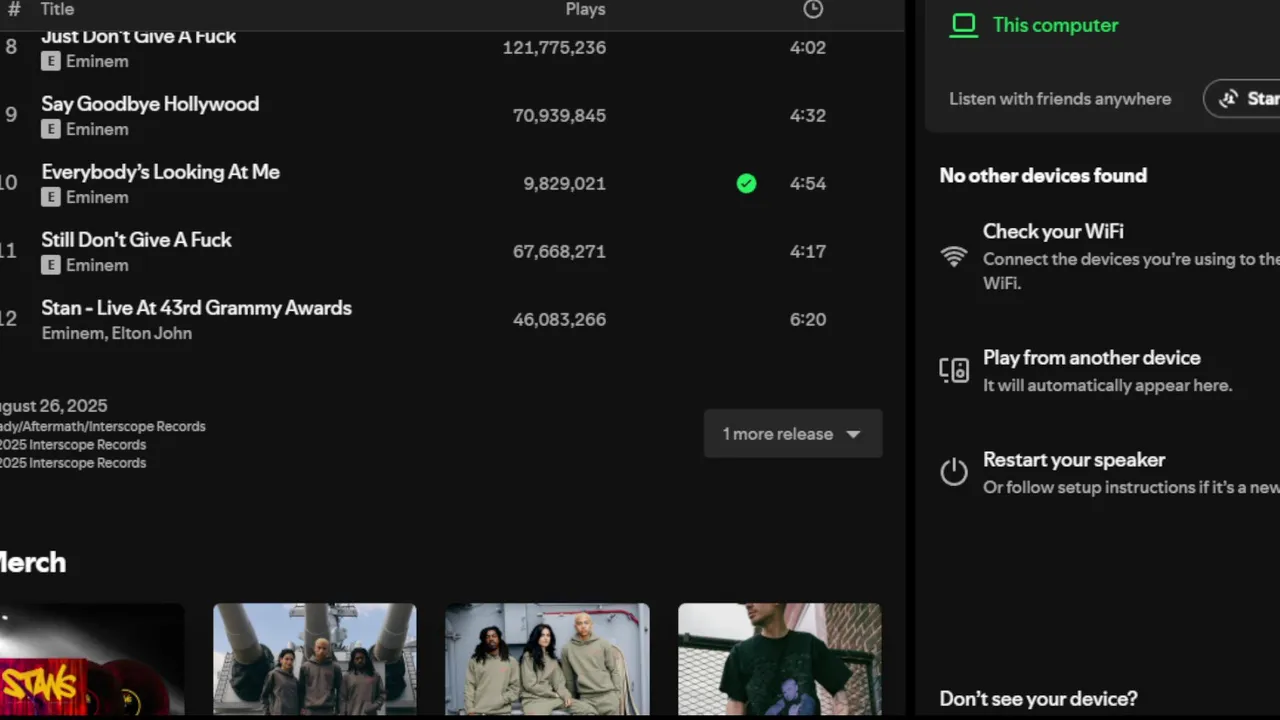1280x720 pixels.
Task: Sort tracks by the Title column header
Action: [x=57, y=9]
